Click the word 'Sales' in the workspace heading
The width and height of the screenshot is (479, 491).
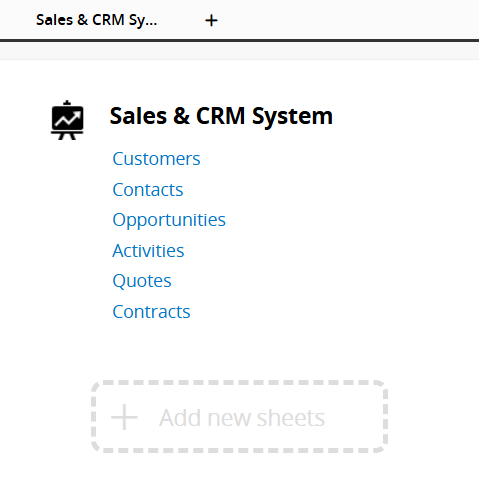click(x=138, y=116)
